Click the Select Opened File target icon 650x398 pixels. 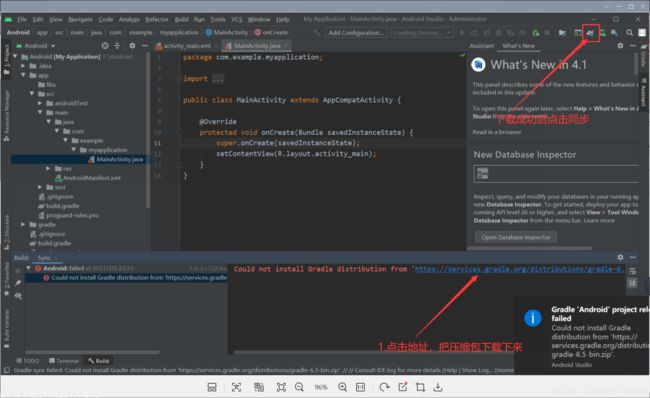(x=105, y=46)
